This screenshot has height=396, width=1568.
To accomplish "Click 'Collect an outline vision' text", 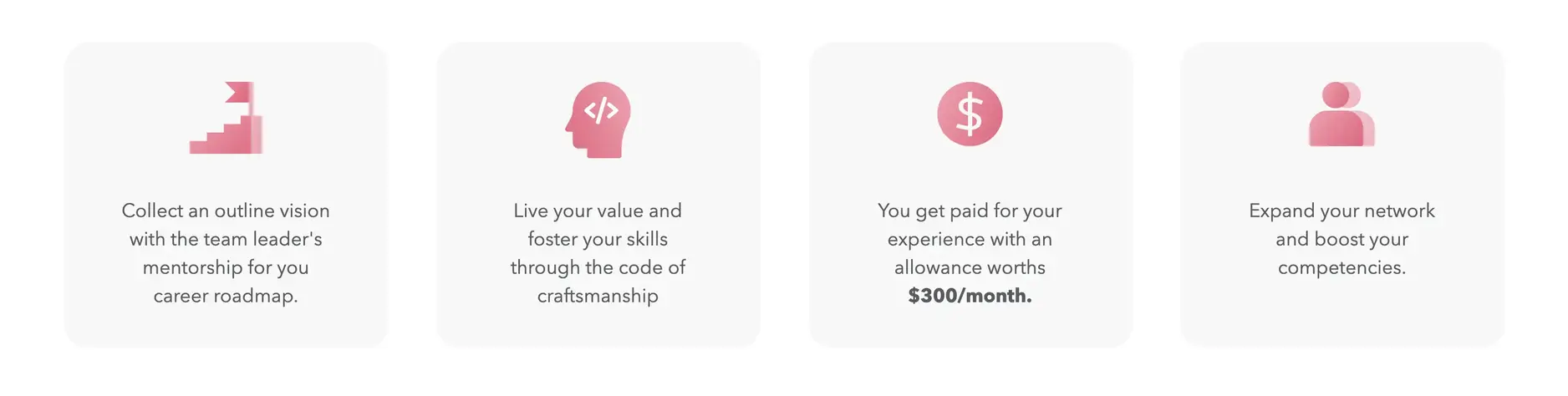I will [x=226, y=211].
